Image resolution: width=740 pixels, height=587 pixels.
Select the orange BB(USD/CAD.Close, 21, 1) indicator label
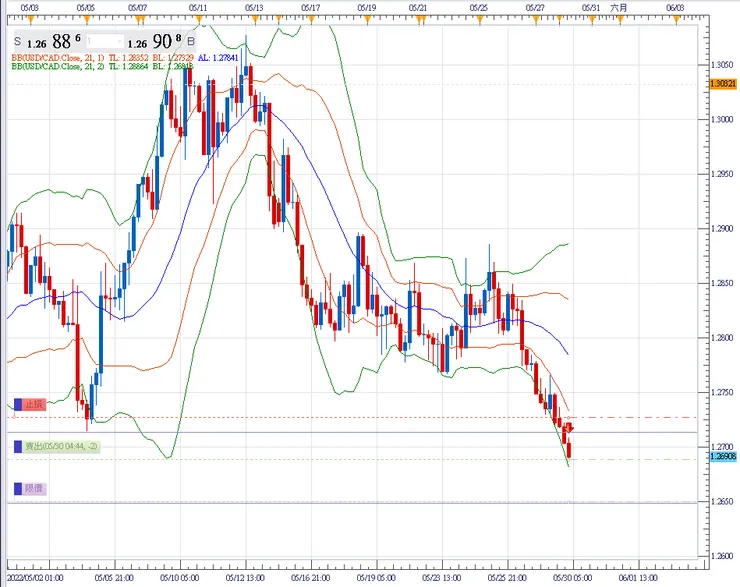point(58,58)
